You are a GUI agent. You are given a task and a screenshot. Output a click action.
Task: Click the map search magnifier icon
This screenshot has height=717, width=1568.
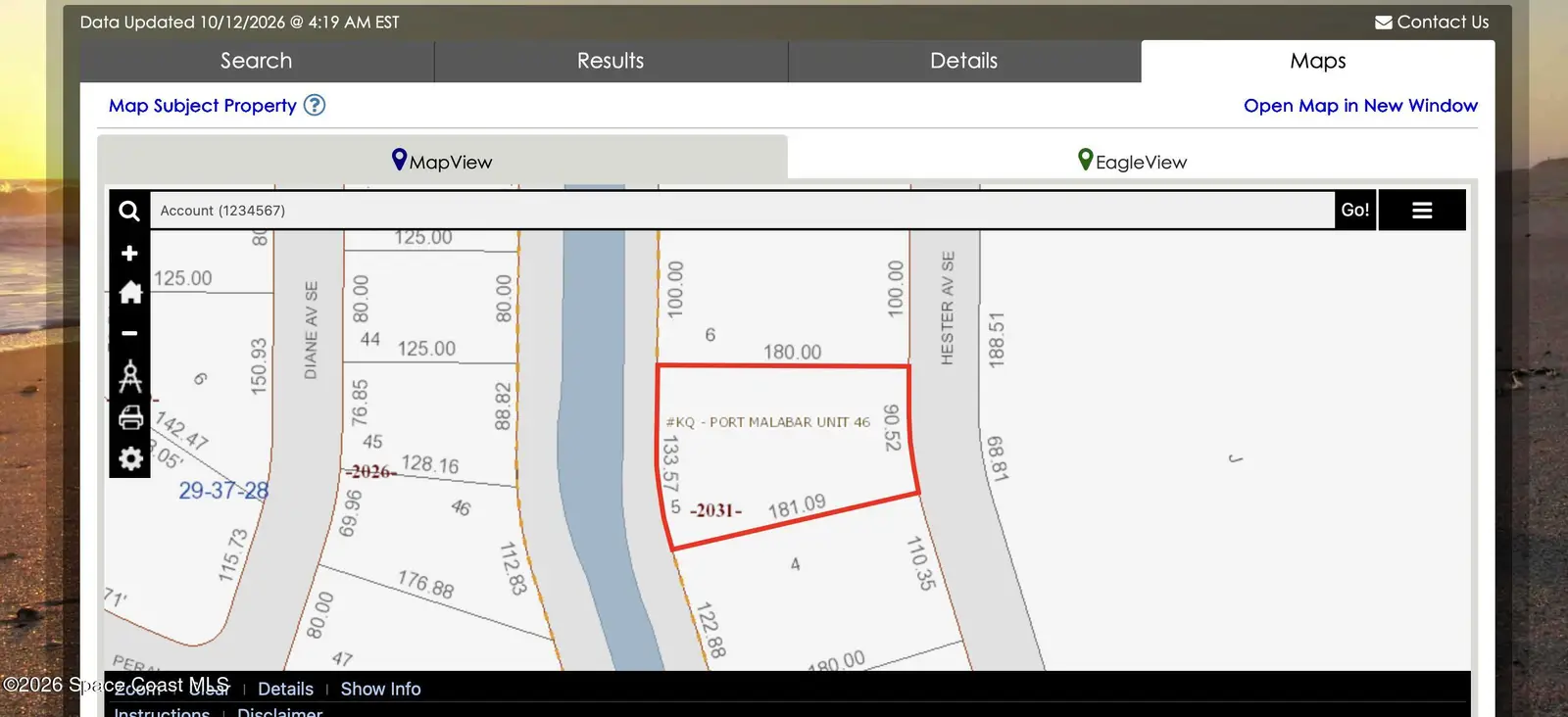click(129, 211)
